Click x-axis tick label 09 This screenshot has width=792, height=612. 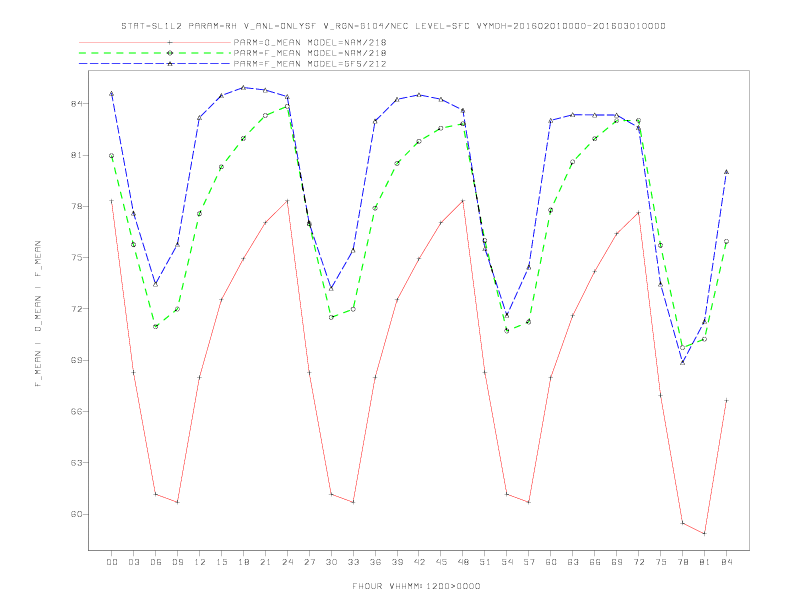tap(177, 562)
